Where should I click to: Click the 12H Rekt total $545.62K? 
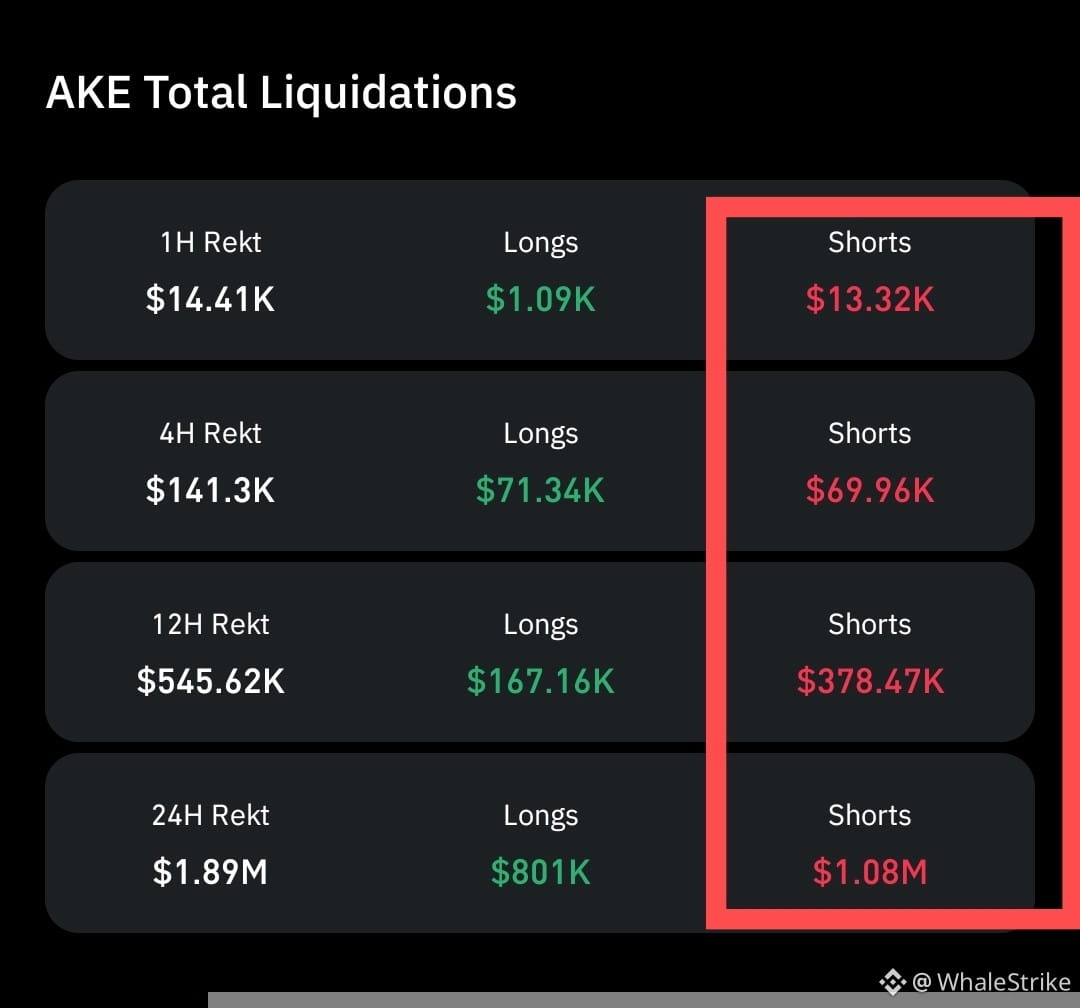pos(210,681)
